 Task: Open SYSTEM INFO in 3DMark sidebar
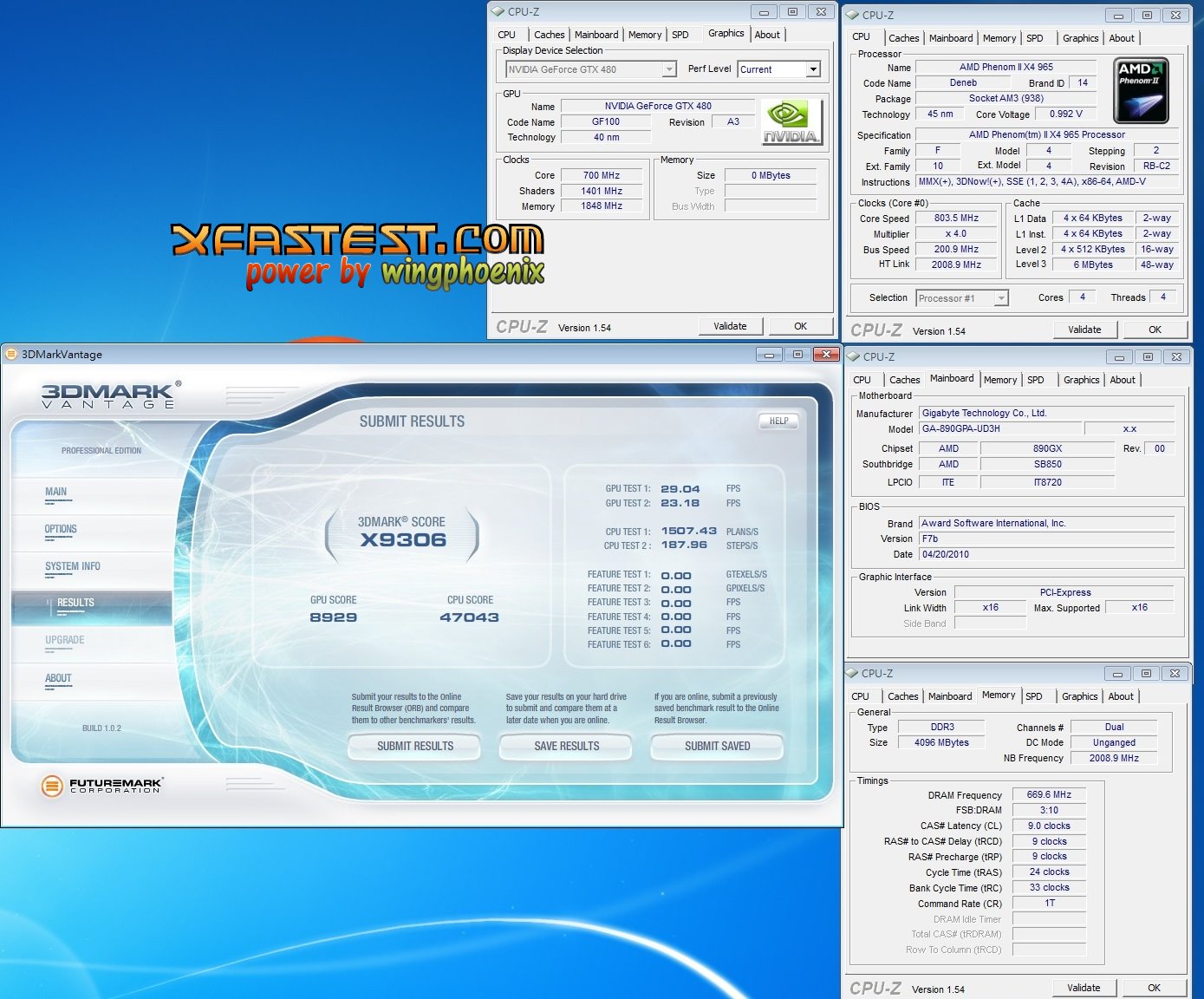coord(73,566)
